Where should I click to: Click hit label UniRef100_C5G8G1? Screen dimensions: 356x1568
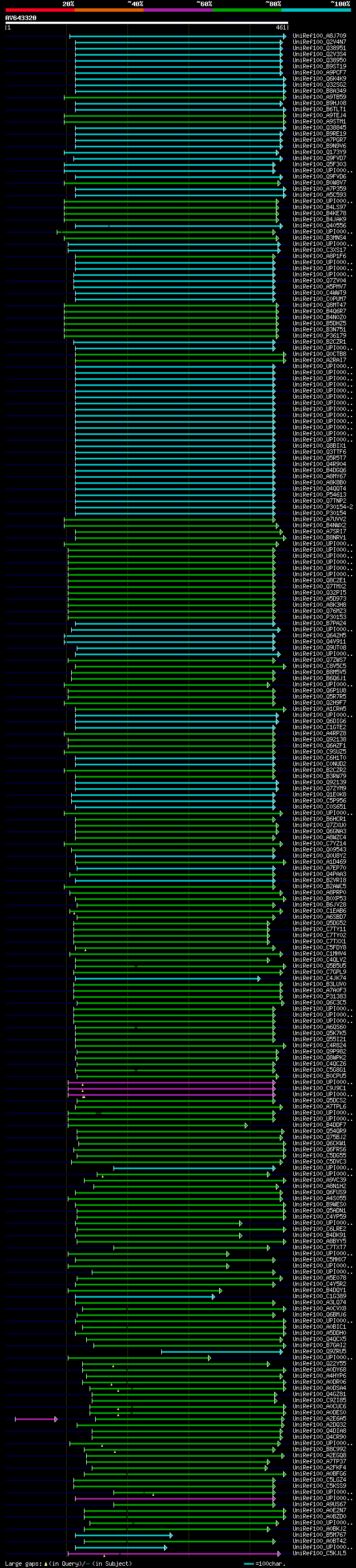[319, 1070]
